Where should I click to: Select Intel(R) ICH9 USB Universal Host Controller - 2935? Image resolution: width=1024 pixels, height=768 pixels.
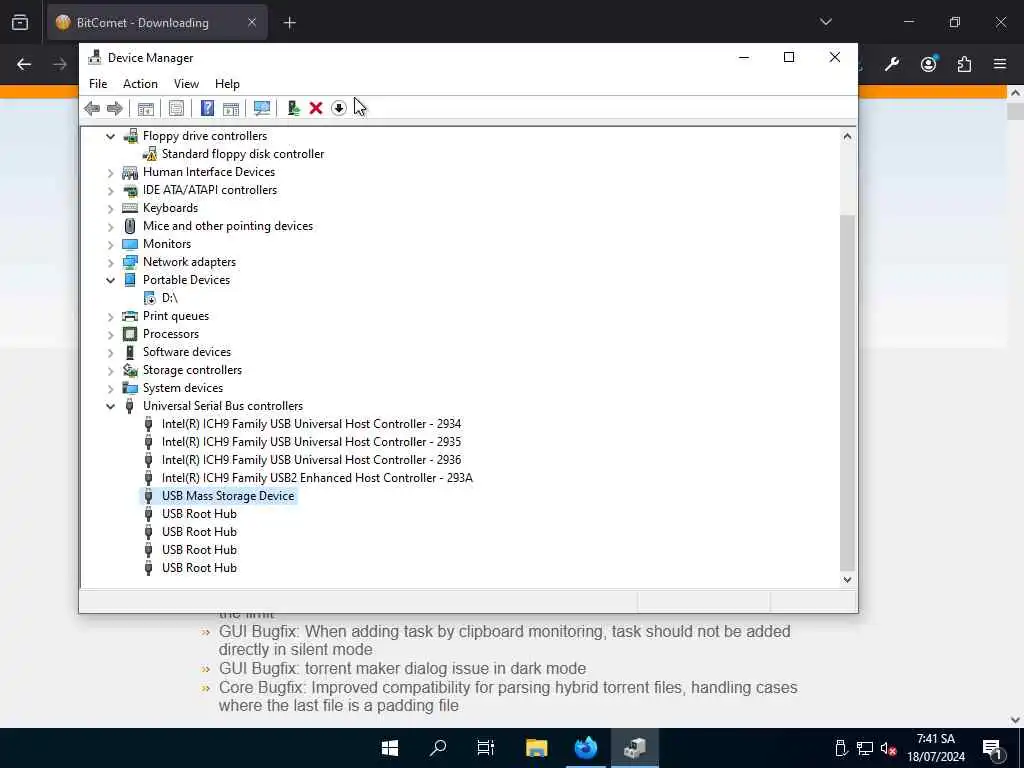312,442
